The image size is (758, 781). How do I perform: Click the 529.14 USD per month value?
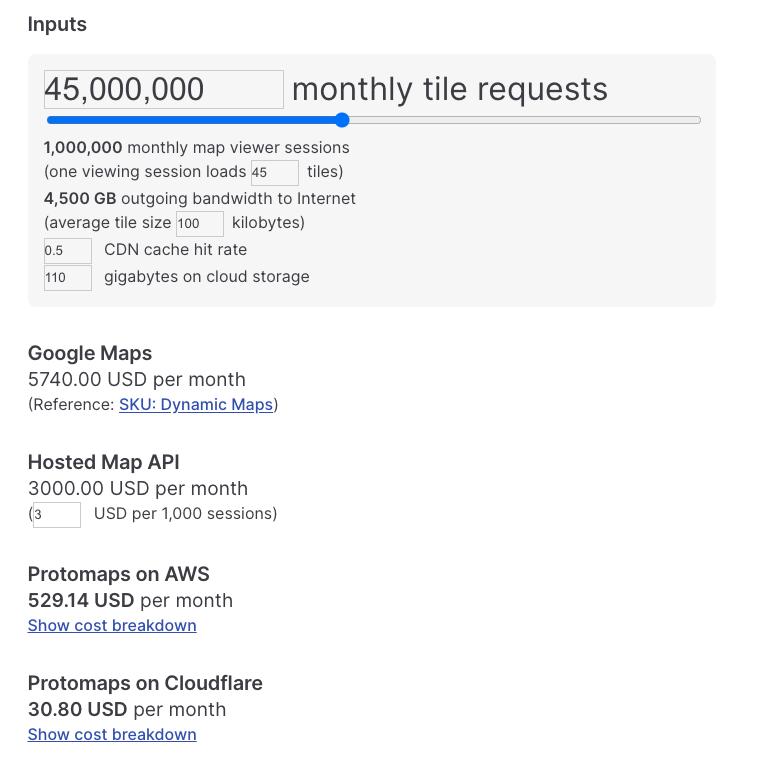coord(130,601)
